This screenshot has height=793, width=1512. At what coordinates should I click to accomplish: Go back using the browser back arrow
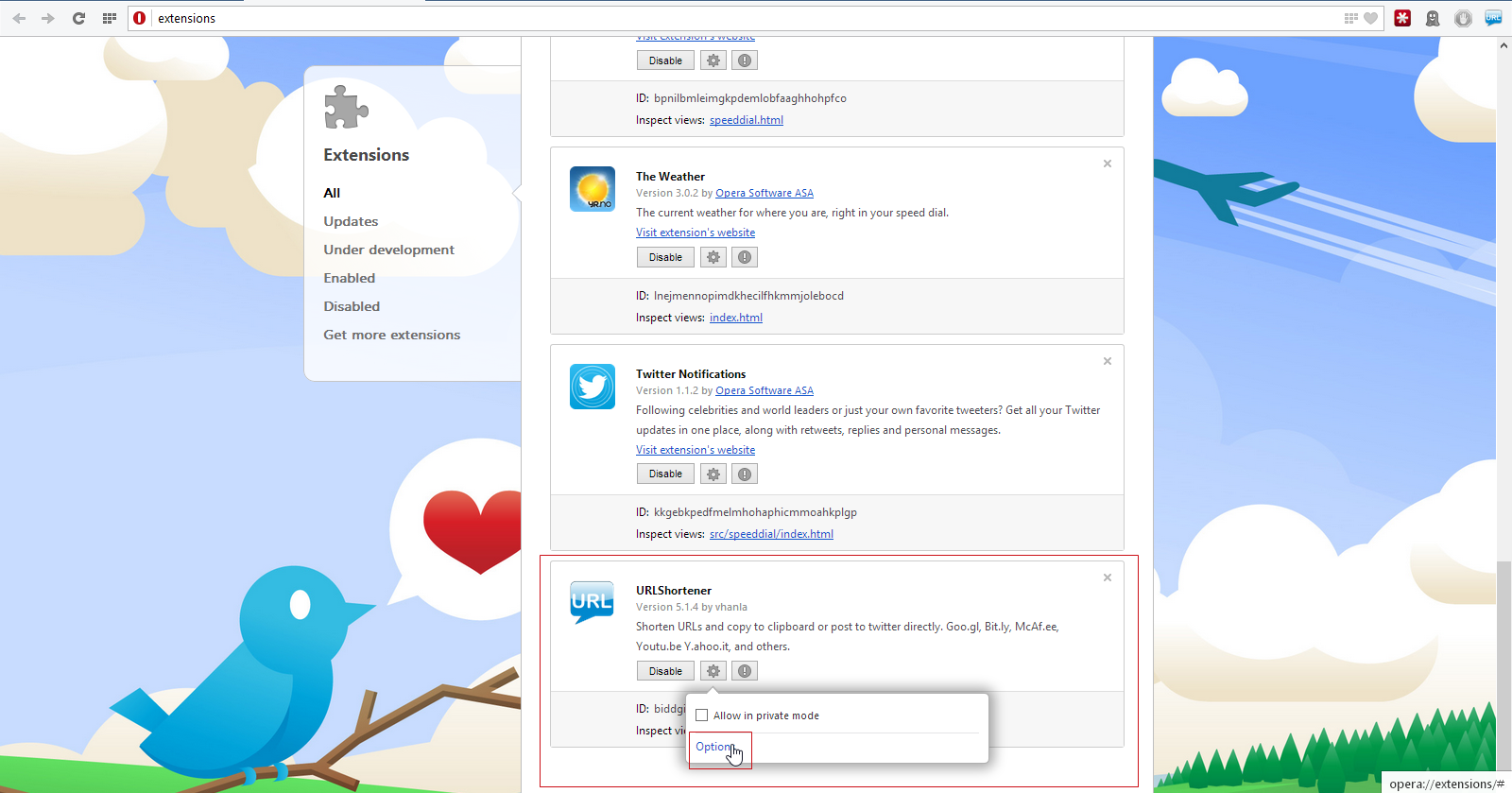[x=19, y=18]
